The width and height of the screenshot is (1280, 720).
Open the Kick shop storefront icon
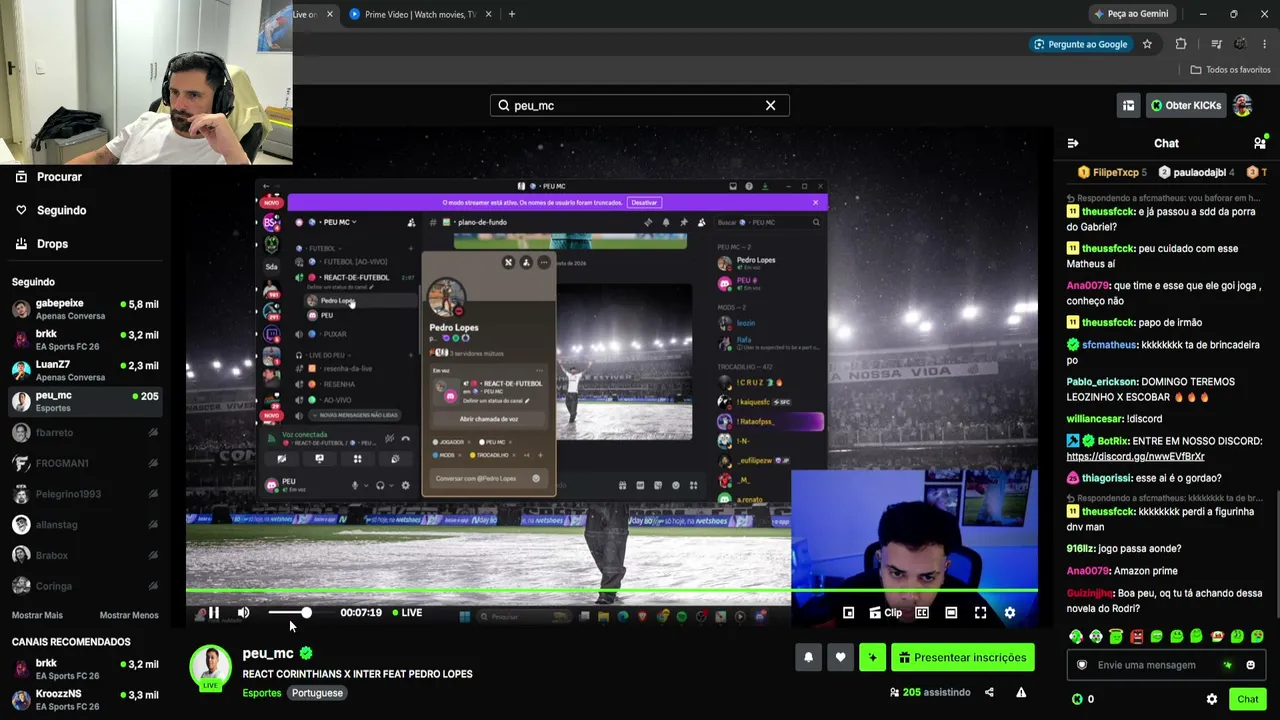[1128, 105]
